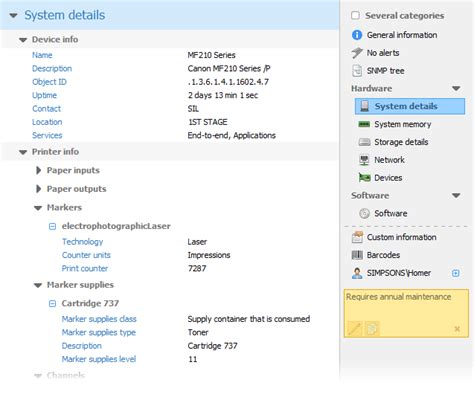Collapse the Hardware category arrow
Viewport: 474px width, 394px height.
tap(456, 89)
